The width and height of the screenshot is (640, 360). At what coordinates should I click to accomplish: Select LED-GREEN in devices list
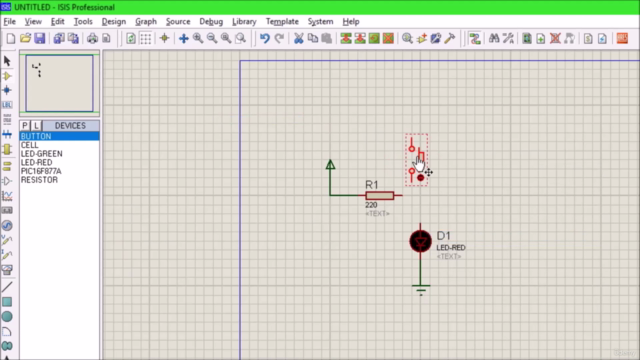[x=59, y=153]
